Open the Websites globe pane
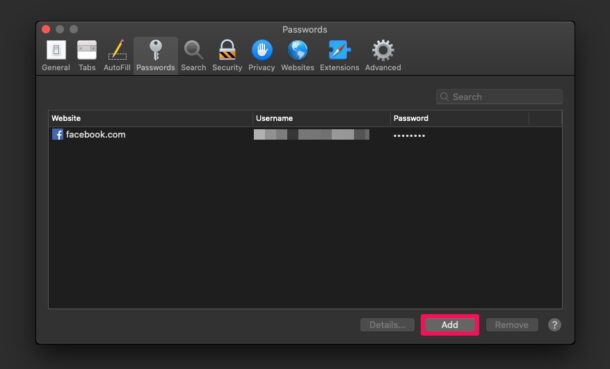This screenshot has height=369, width=610. (x=298, y=55)
